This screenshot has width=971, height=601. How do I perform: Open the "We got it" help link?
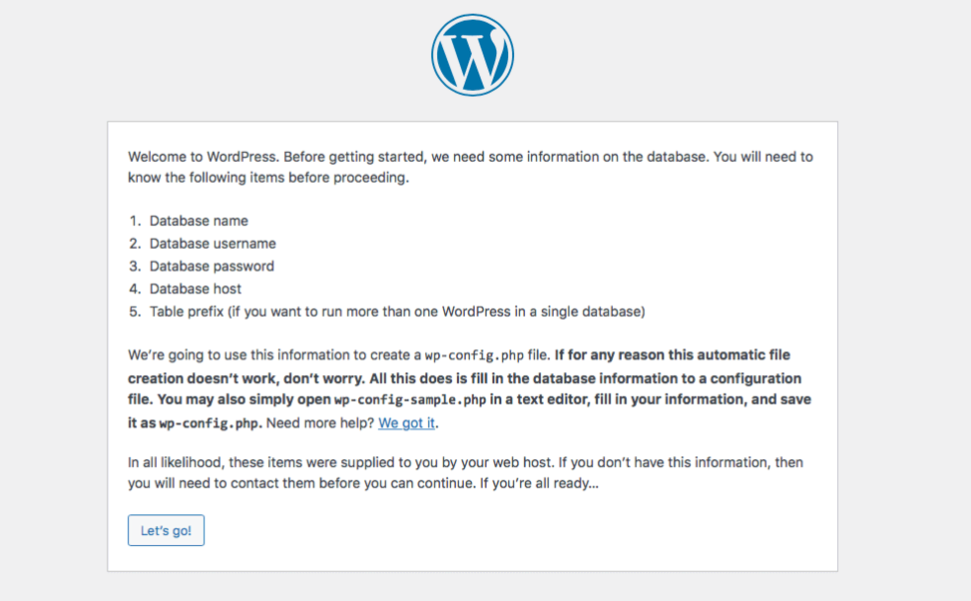(406, 423)
